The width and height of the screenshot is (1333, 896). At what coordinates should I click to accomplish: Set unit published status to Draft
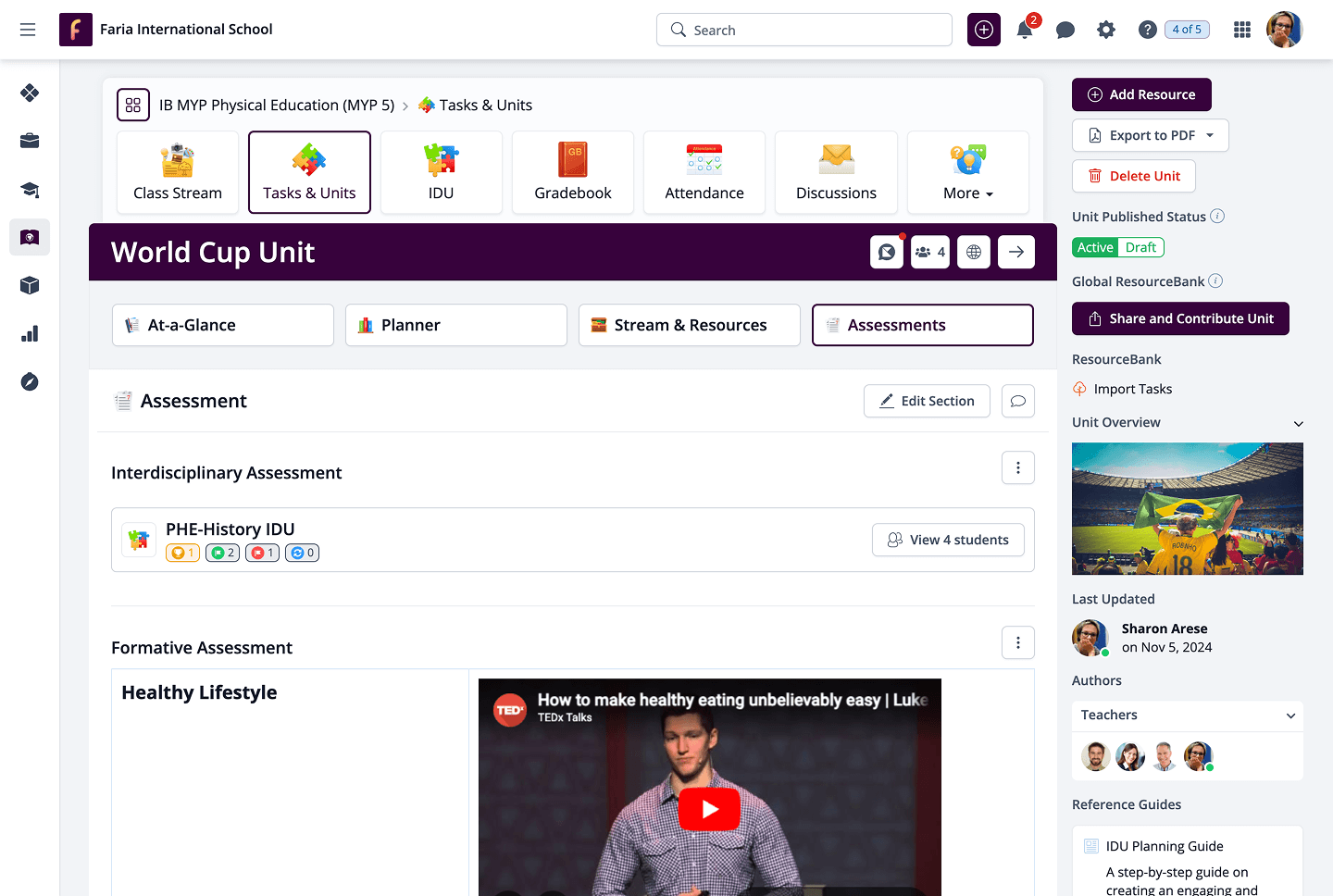pyautogui.click(x=1140, y=247)
